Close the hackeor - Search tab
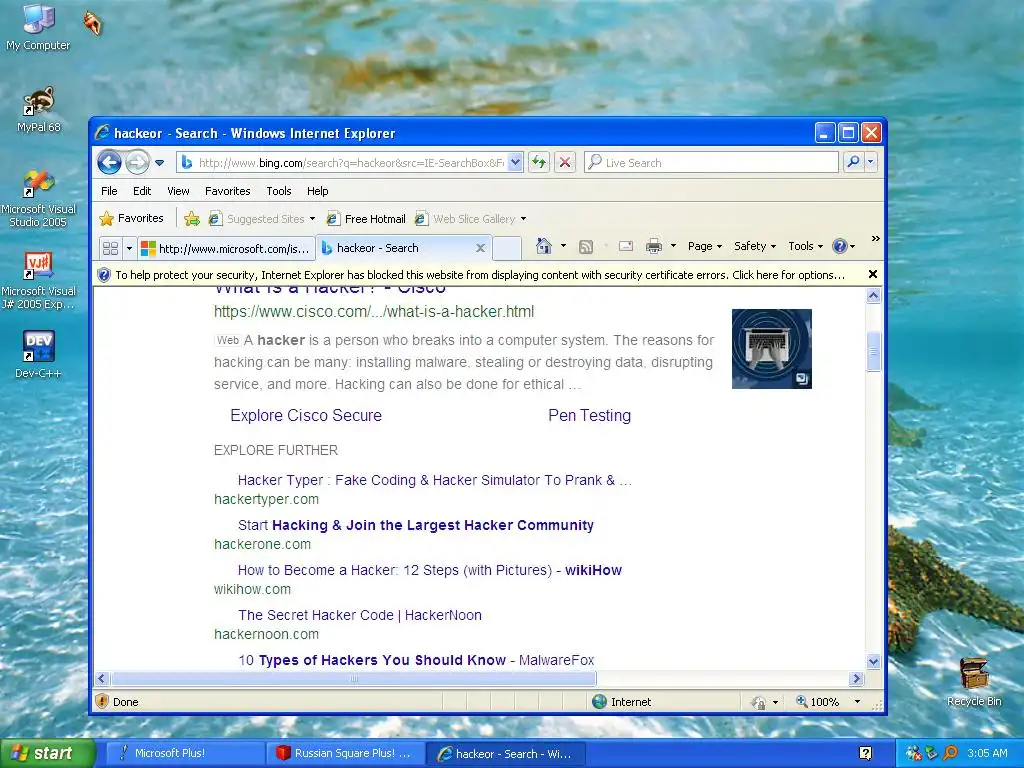 [481, 248]
